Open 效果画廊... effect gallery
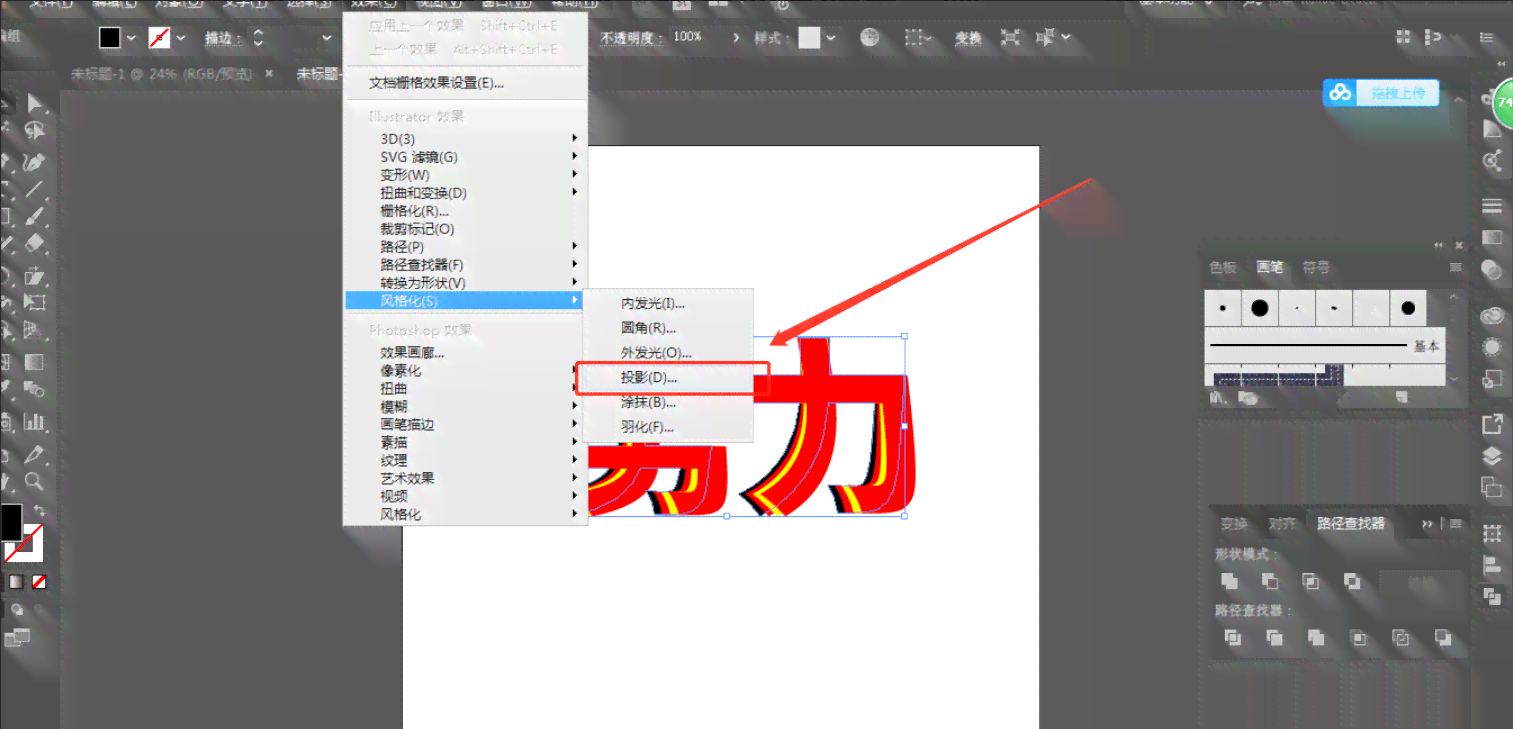1513x729 pixels. (x=465, y=352)
